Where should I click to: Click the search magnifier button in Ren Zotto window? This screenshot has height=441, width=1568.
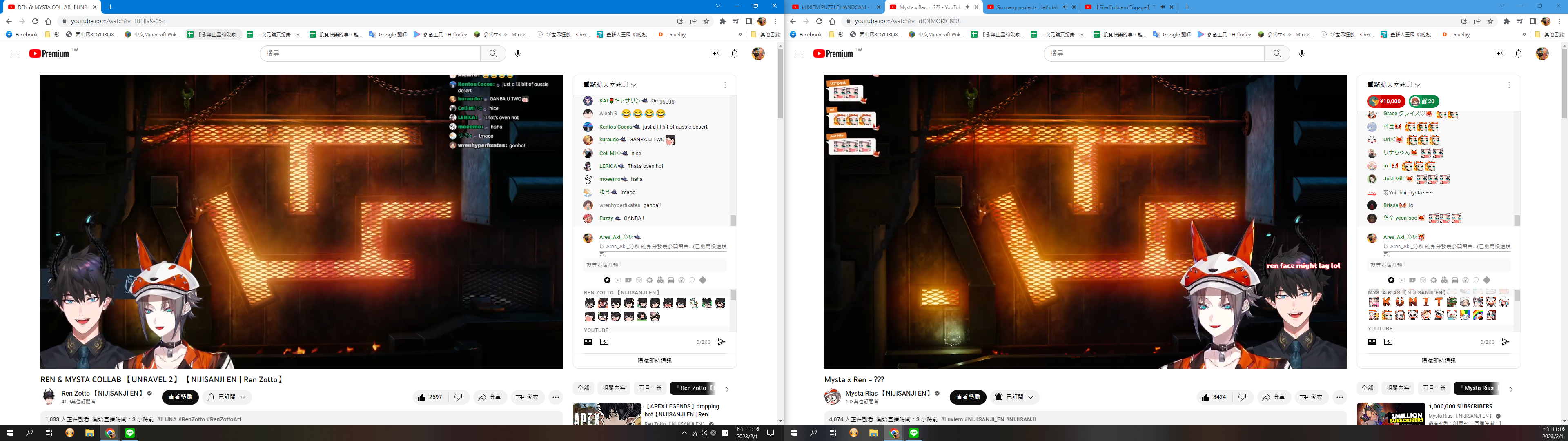[x=493, y=53]
